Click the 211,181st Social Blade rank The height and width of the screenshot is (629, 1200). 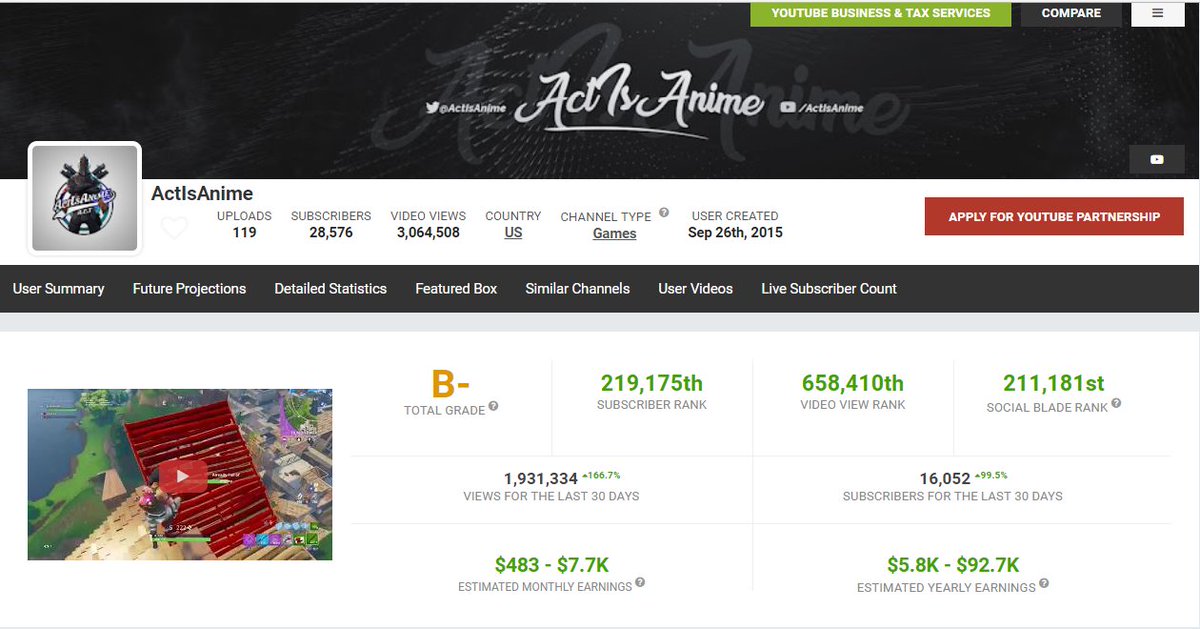pyautogui.click(x=1054, y=383)
